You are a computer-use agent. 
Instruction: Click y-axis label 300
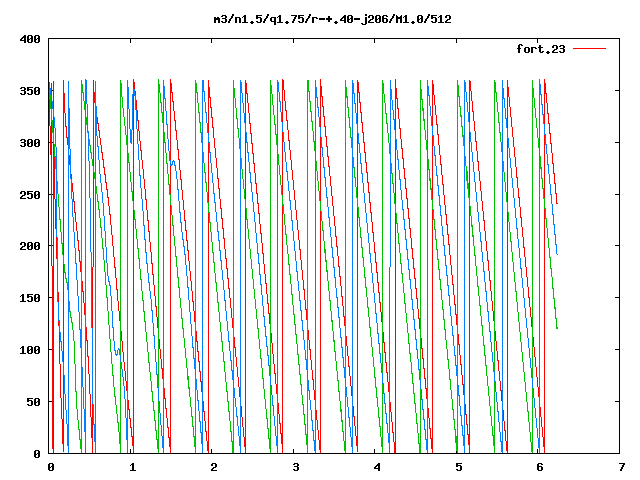[x=30, y=143]
